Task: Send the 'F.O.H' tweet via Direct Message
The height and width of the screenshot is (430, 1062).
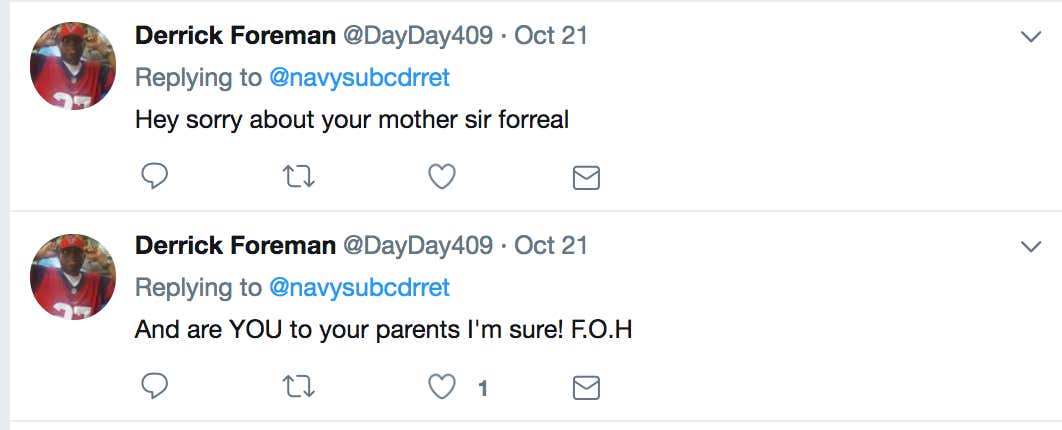Action: [x=586, y=388]
